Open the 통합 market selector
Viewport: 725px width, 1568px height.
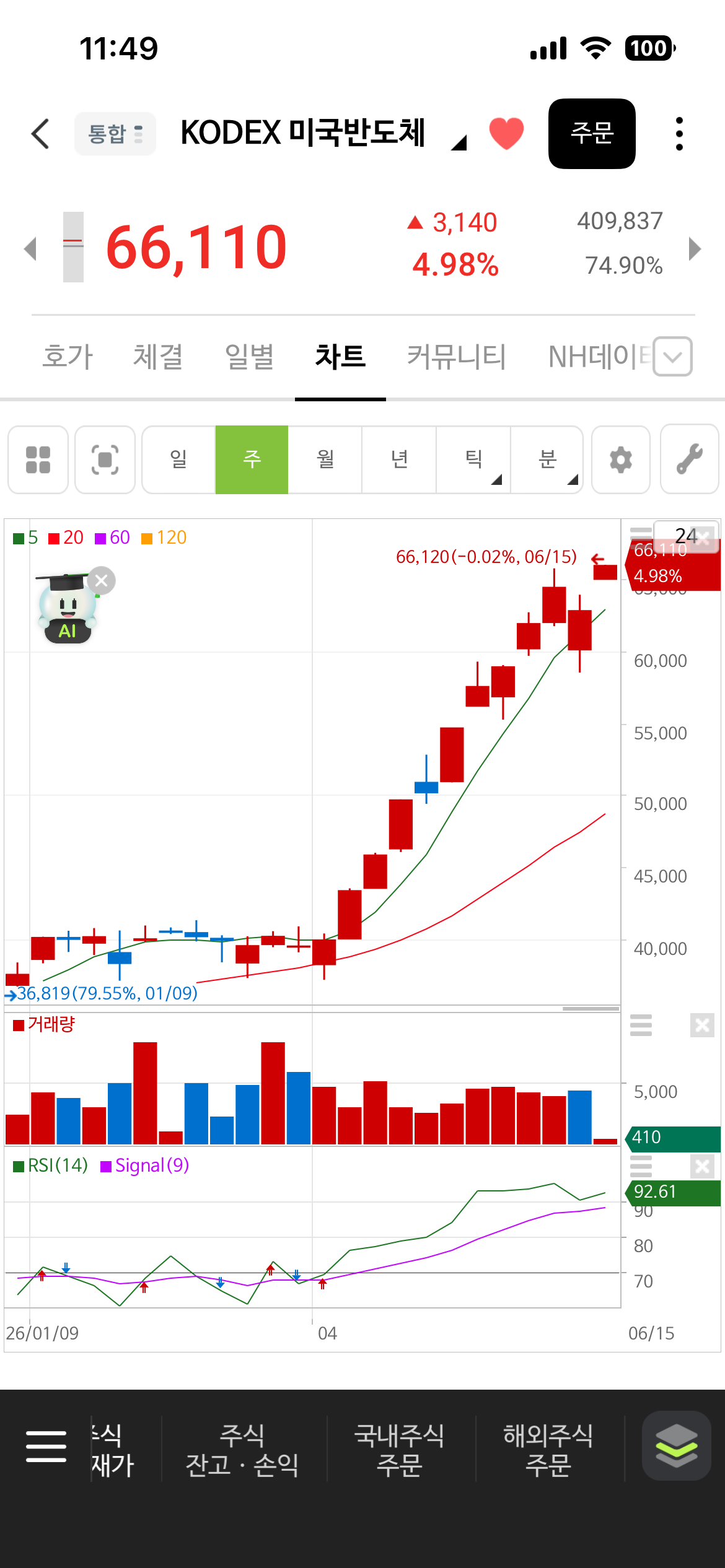(x=115, y=134)
